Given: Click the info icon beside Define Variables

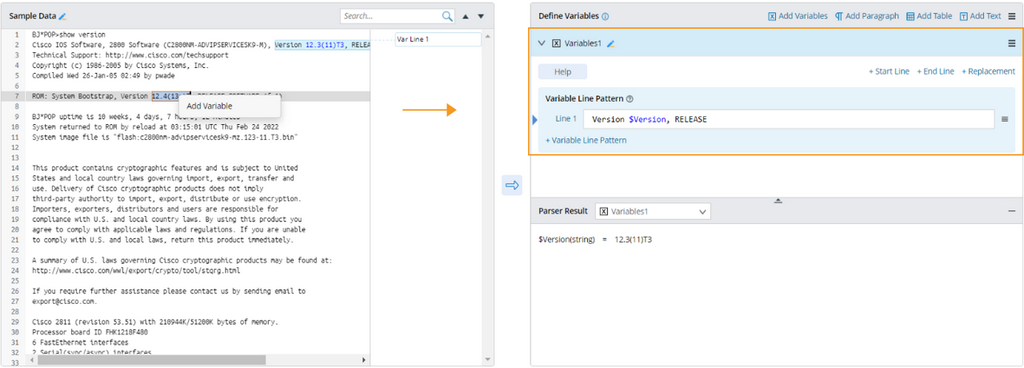Looking at the screenshot, I should point(605,16).
